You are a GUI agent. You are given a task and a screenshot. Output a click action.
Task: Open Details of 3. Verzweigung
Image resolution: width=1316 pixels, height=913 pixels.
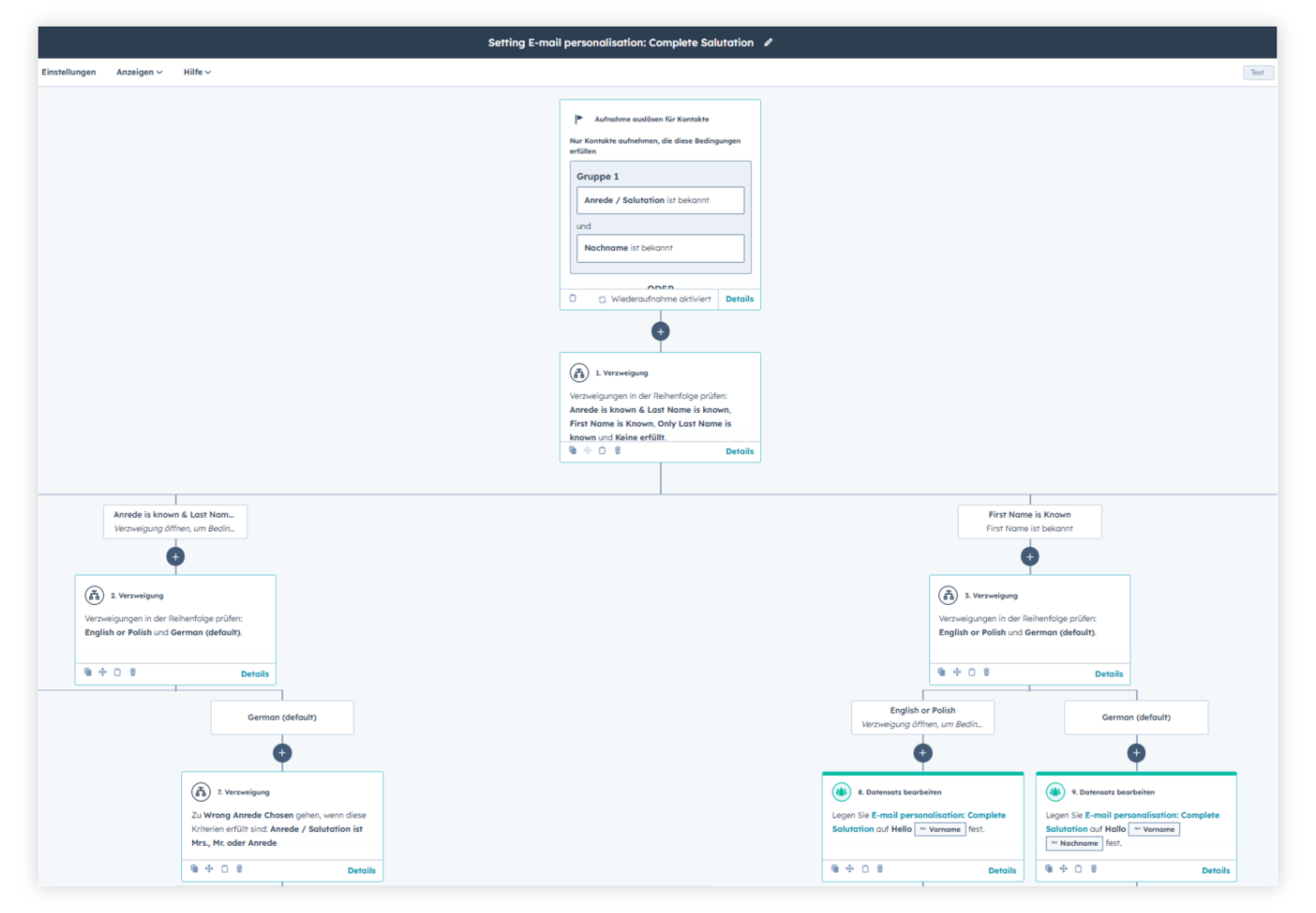tap(1108, 674)
